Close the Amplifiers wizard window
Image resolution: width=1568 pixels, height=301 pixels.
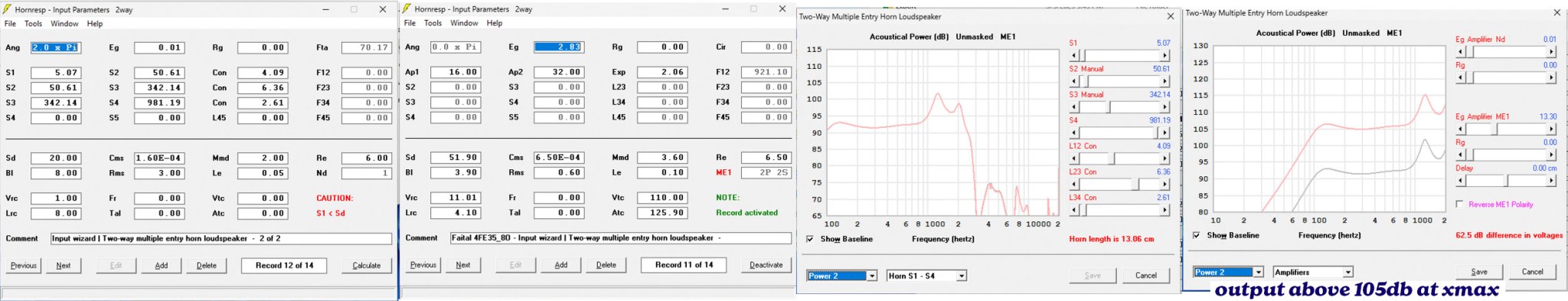pos(1557,13)
